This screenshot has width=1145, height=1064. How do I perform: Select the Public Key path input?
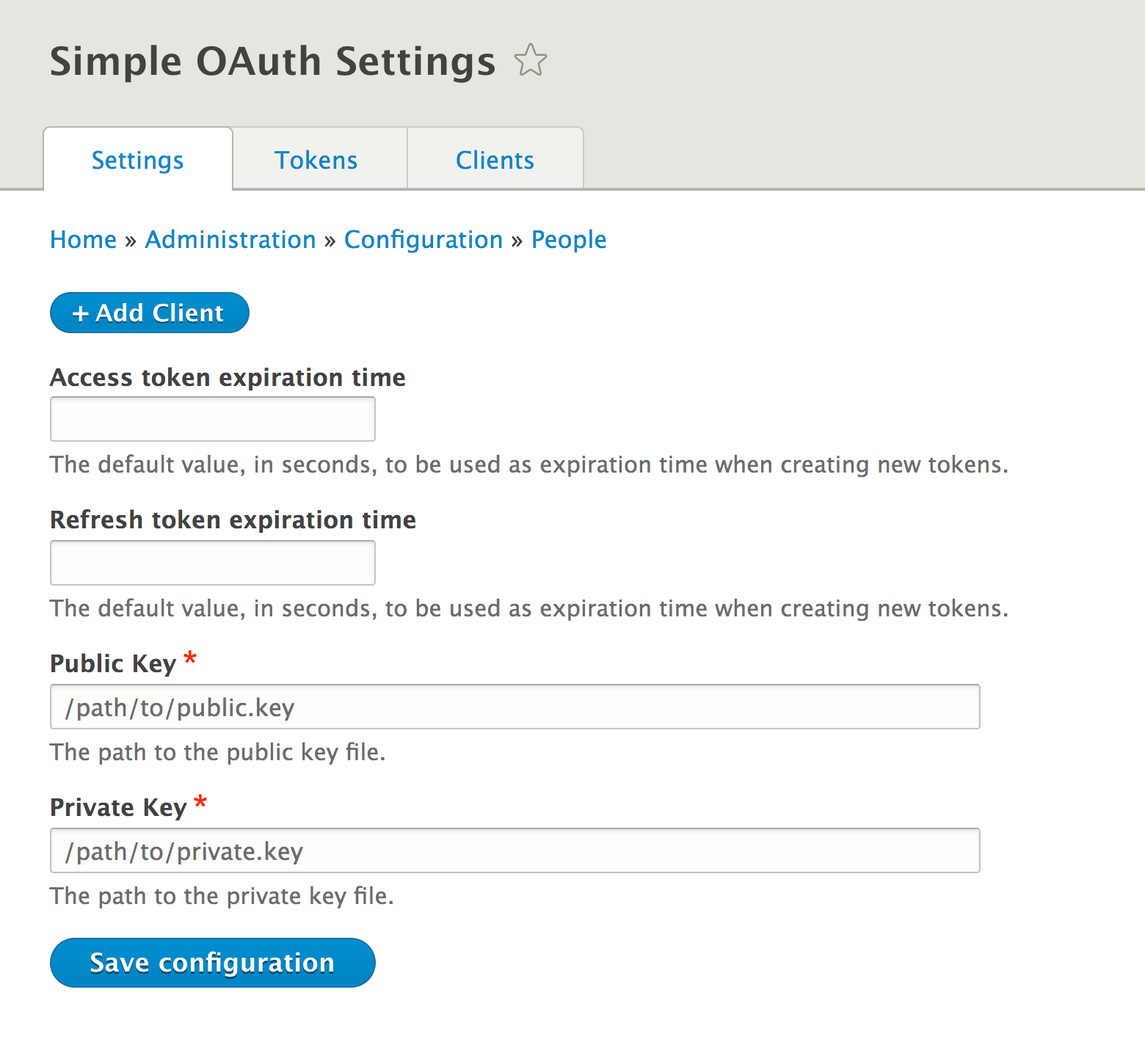tap(515, 707)
